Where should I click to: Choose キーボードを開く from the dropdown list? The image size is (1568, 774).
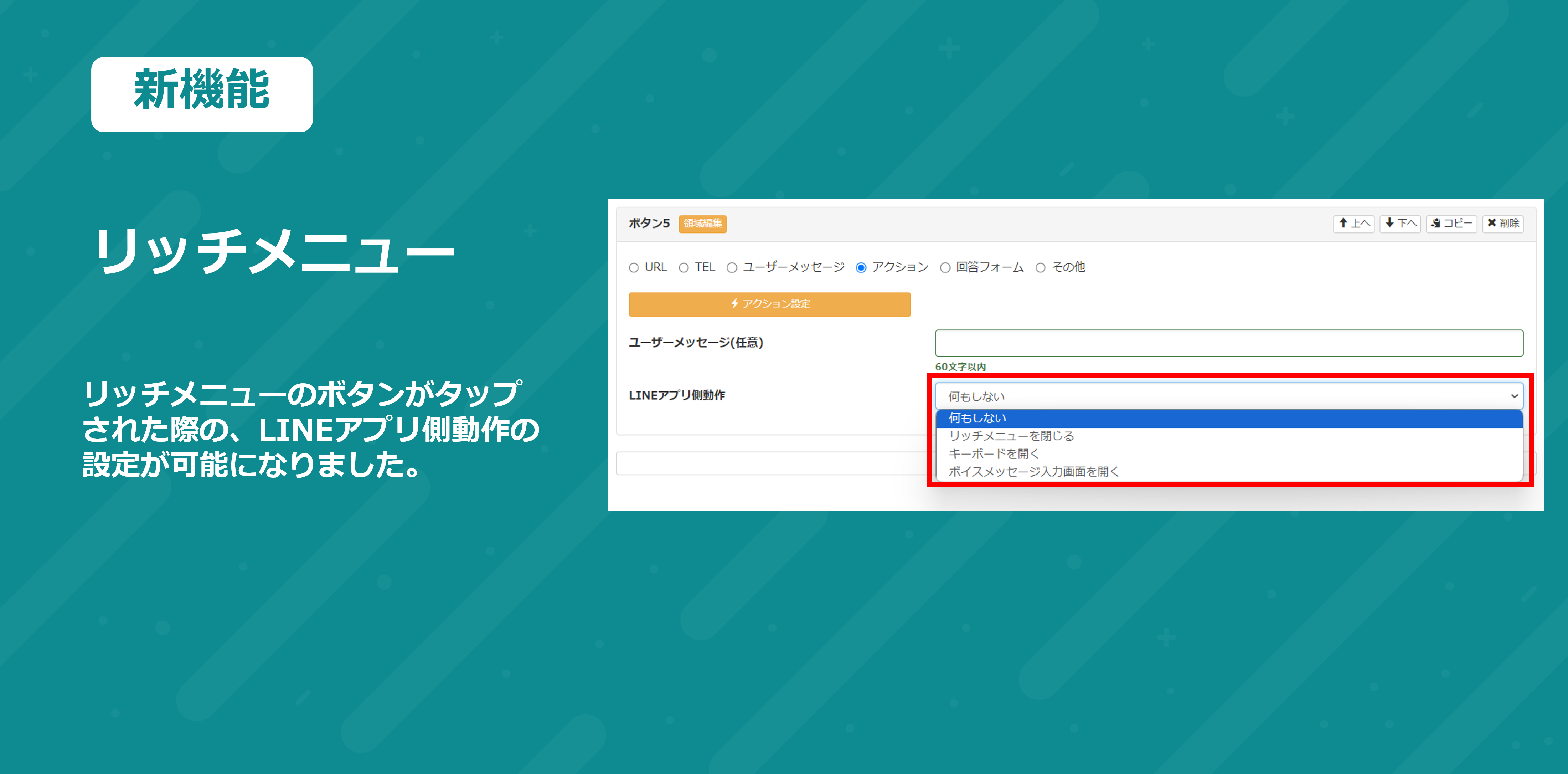[1229, 454]
